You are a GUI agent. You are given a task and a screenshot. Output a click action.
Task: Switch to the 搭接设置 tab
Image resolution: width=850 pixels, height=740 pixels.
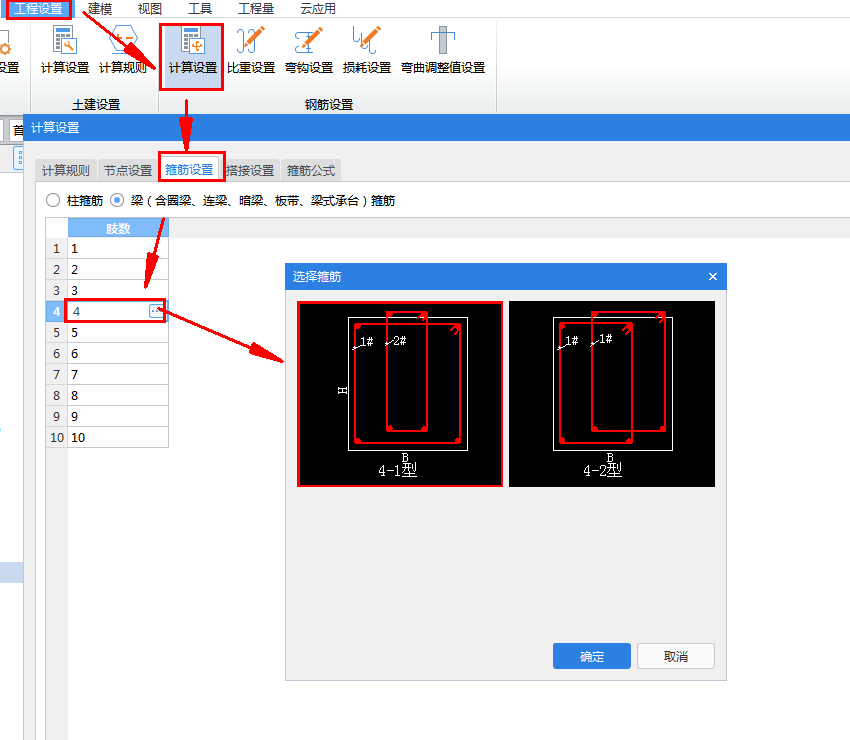[250, 170]
